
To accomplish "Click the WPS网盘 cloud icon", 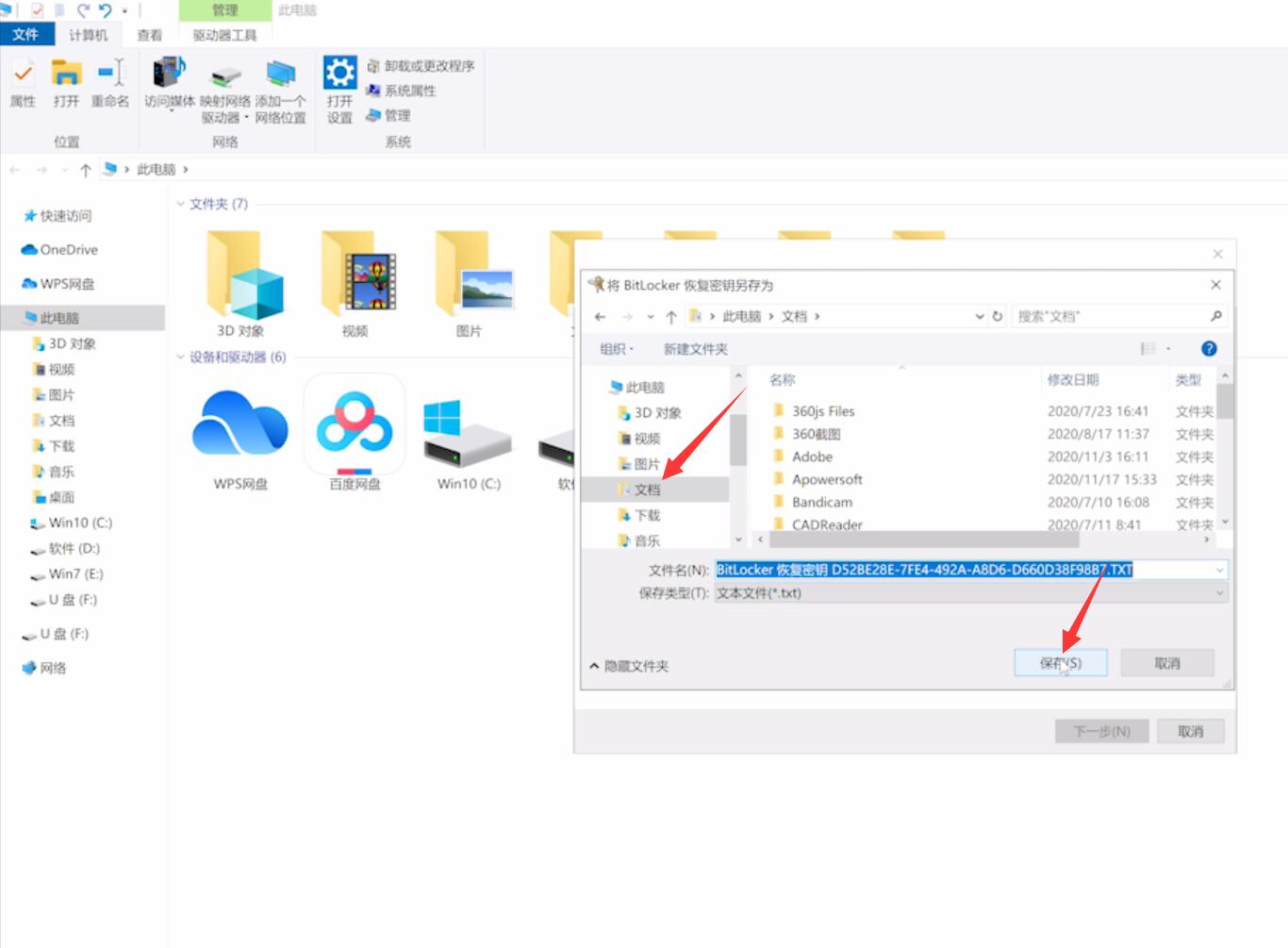I will (239, 424).
